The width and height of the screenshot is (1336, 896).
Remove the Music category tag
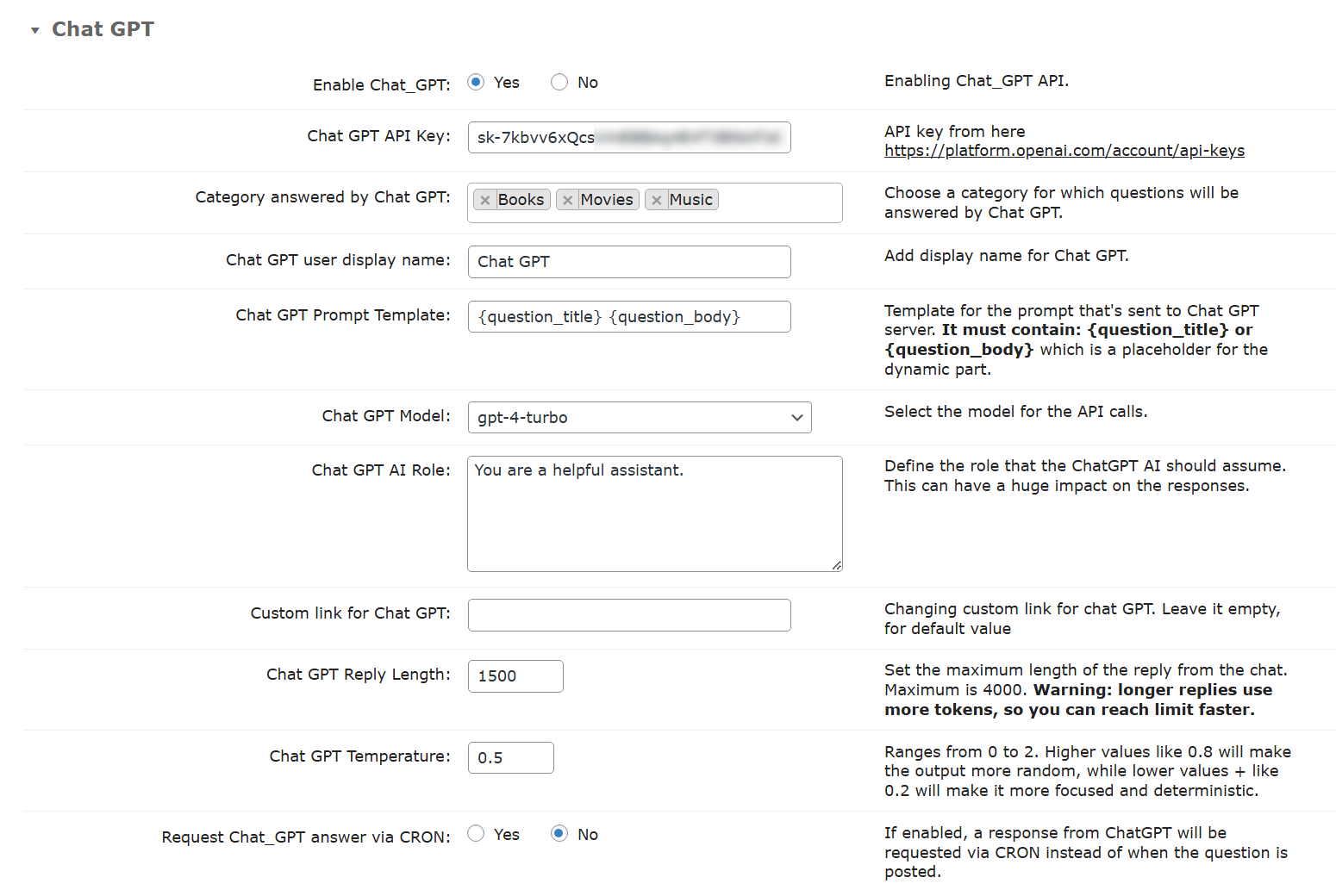656,200
